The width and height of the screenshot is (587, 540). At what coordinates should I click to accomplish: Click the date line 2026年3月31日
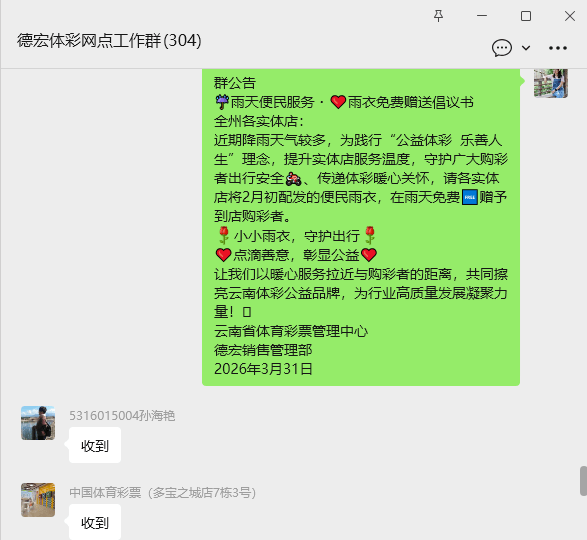coord(263,369)
